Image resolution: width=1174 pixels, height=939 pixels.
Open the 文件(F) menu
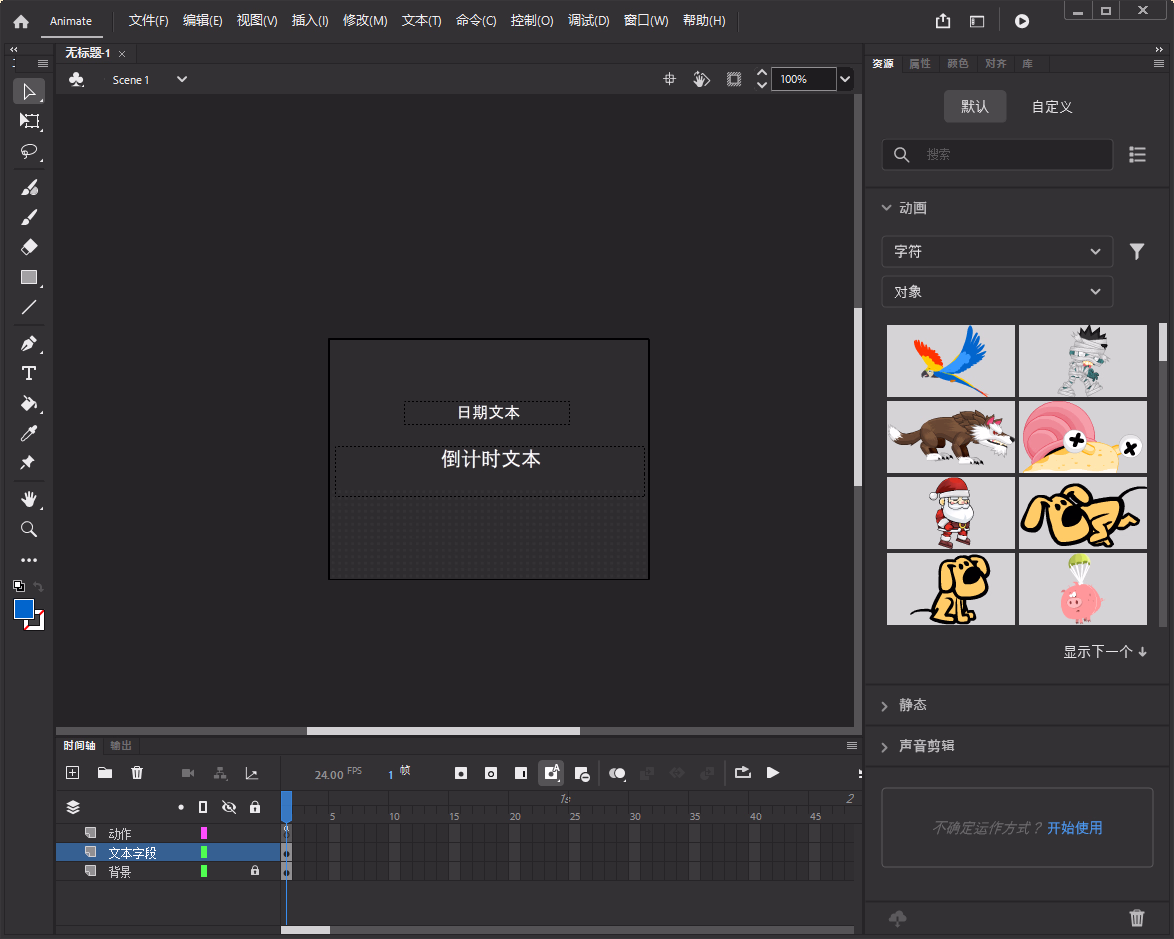(148, 20)
